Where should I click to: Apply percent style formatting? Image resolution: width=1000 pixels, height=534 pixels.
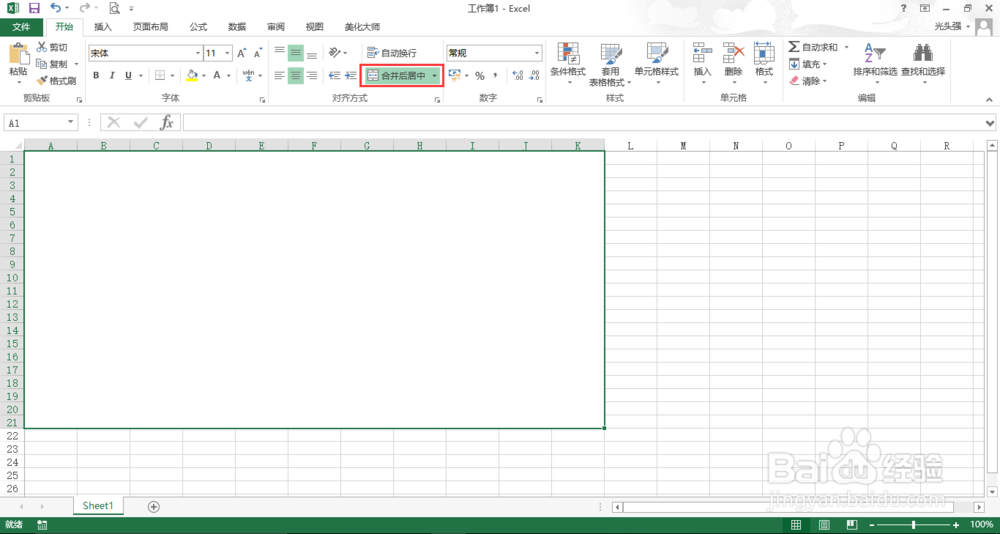point(480,75)
